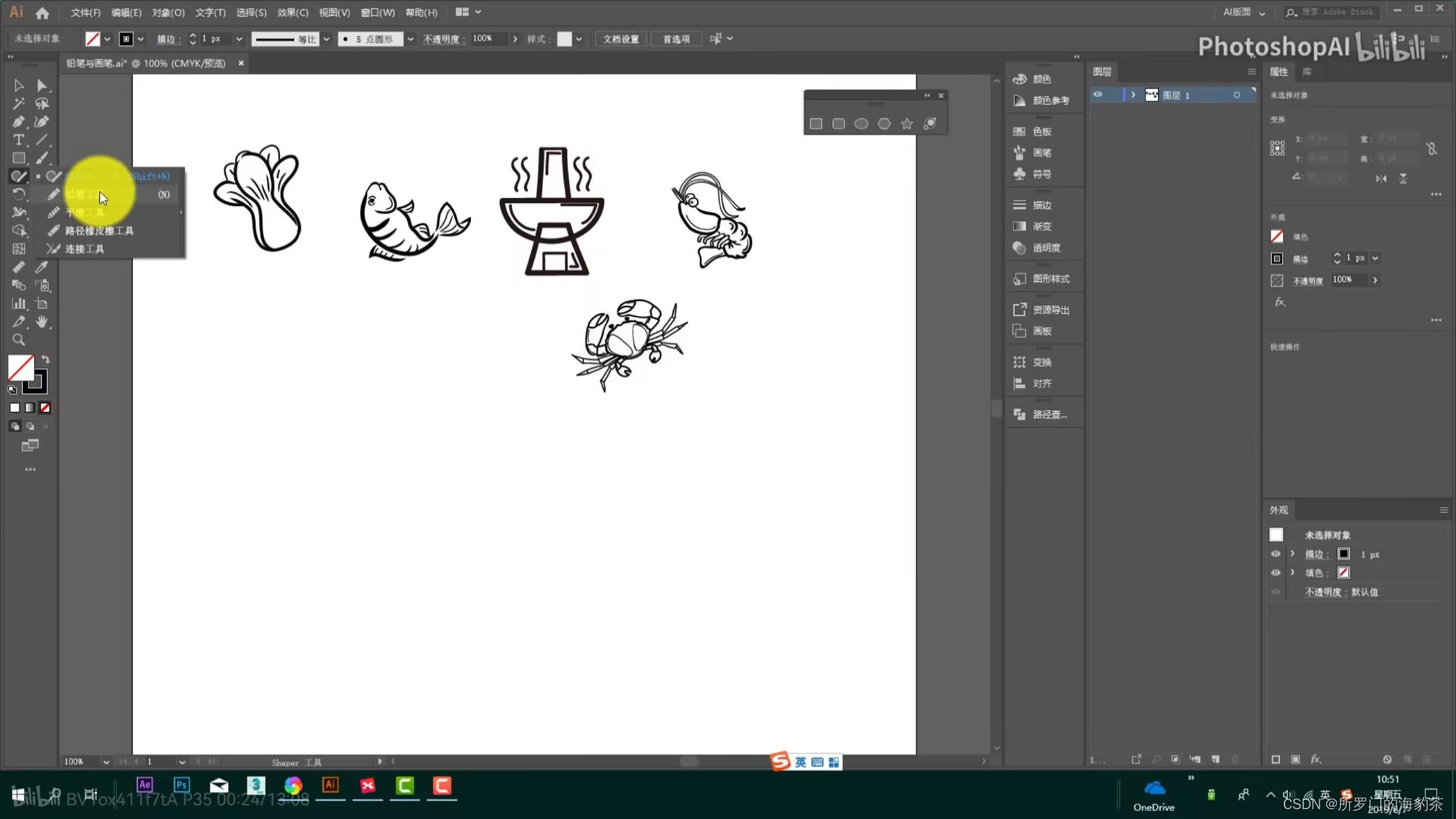Open AI版面 workspace switcher

1244,12
